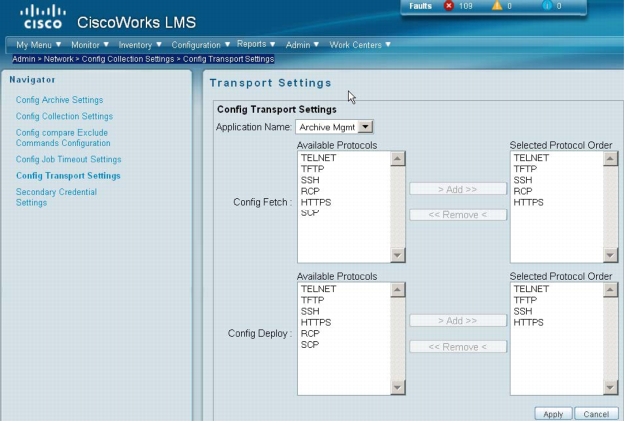Select HTTPS in Config Fetch selected order
This screenshot has height=423, width=626.
[x=529, y=202]
